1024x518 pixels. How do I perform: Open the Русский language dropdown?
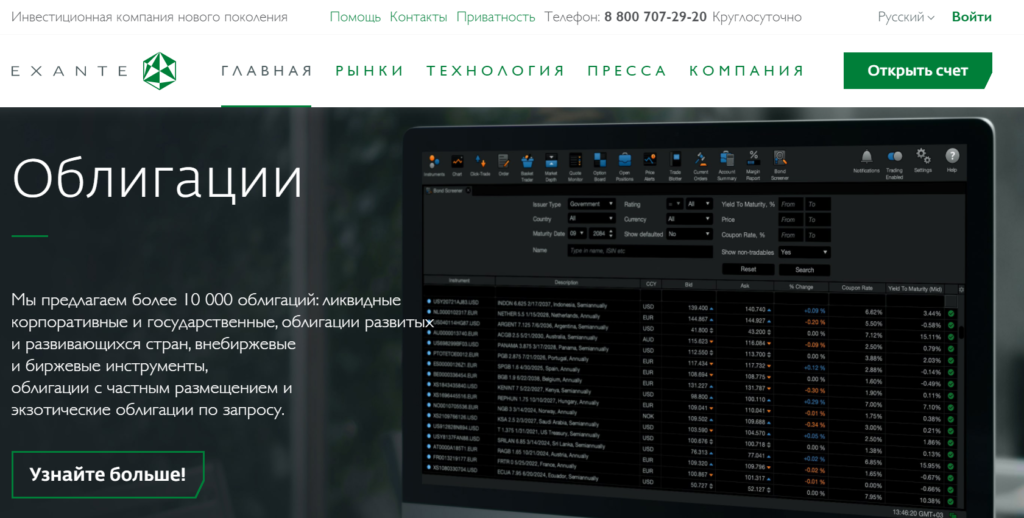pyautogui.click(x=906, y=17)
